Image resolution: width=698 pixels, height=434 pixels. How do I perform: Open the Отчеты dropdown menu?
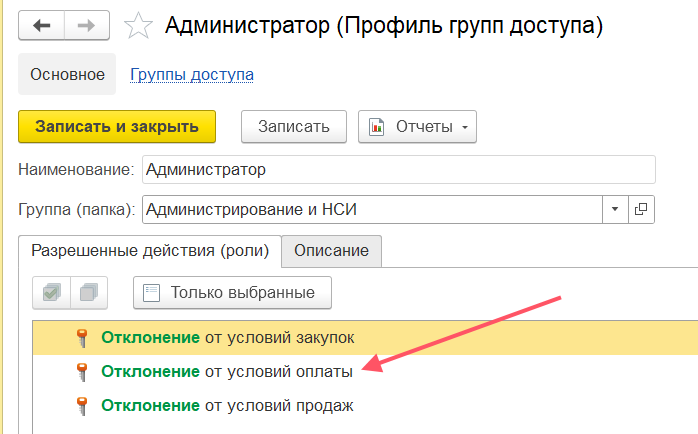point(417,127)
